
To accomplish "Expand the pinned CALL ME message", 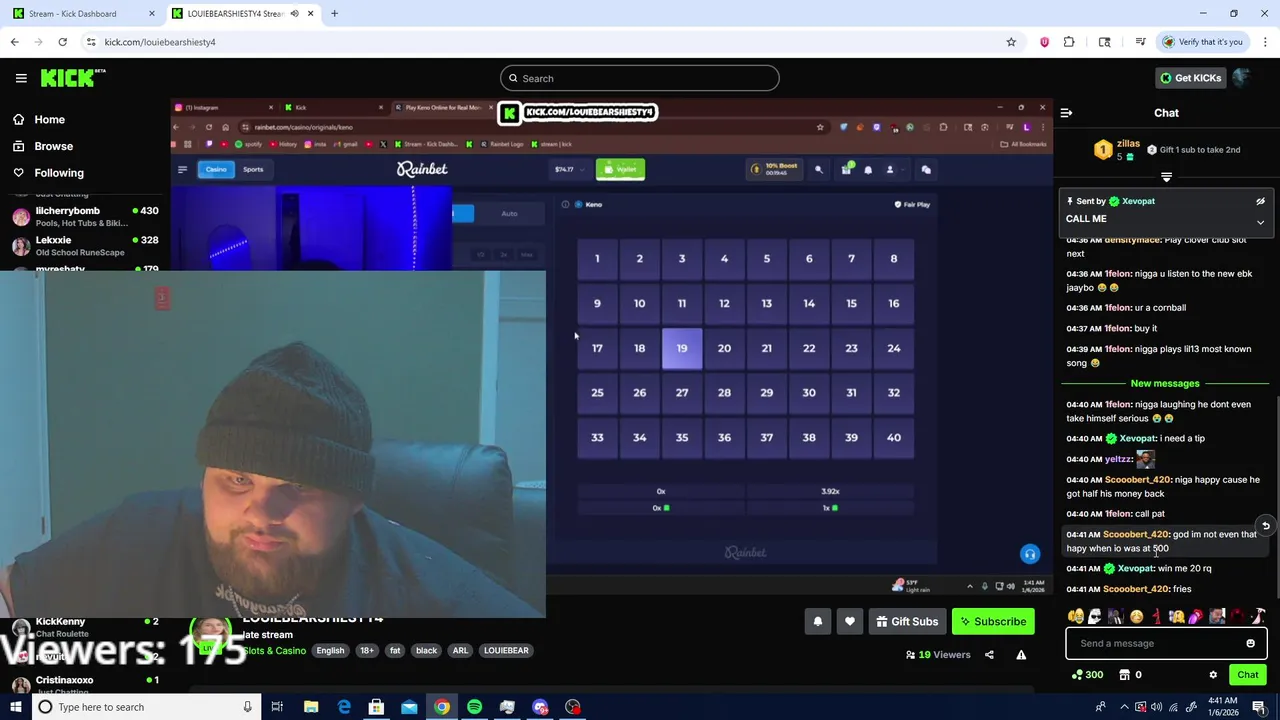I will point(1260,222).
